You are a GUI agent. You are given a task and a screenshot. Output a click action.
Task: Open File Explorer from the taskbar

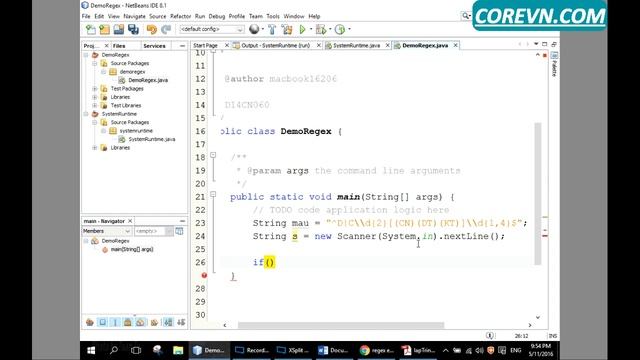point(178,350)
